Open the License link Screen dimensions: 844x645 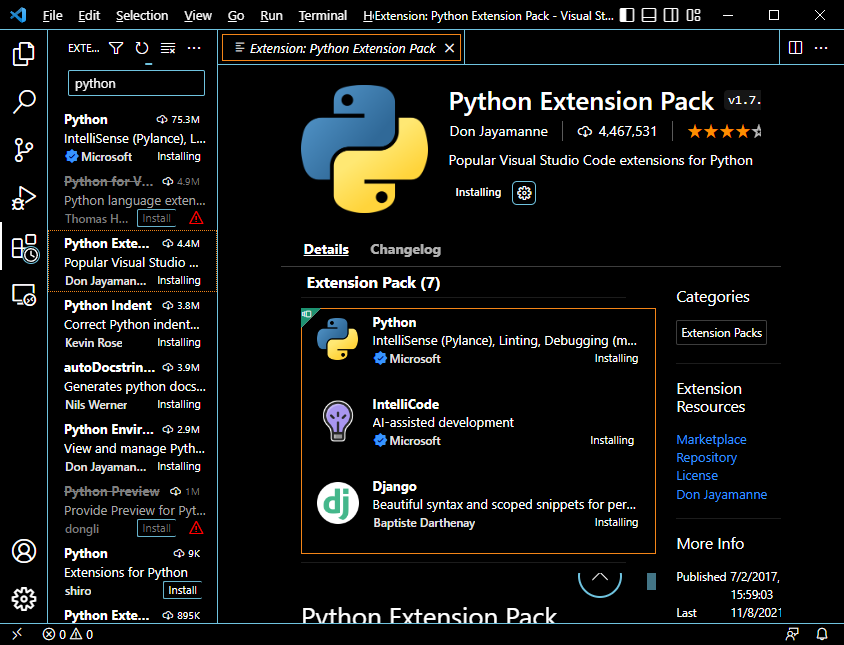(697, 475)
